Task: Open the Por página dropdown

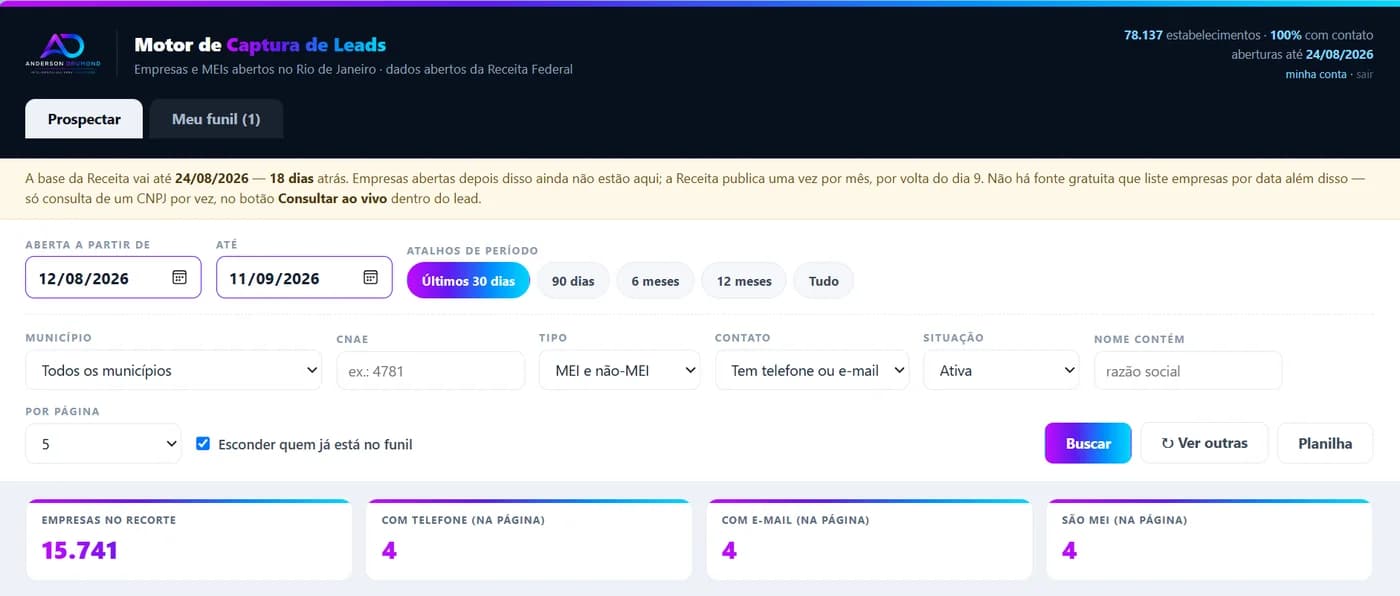Action: 103,443
